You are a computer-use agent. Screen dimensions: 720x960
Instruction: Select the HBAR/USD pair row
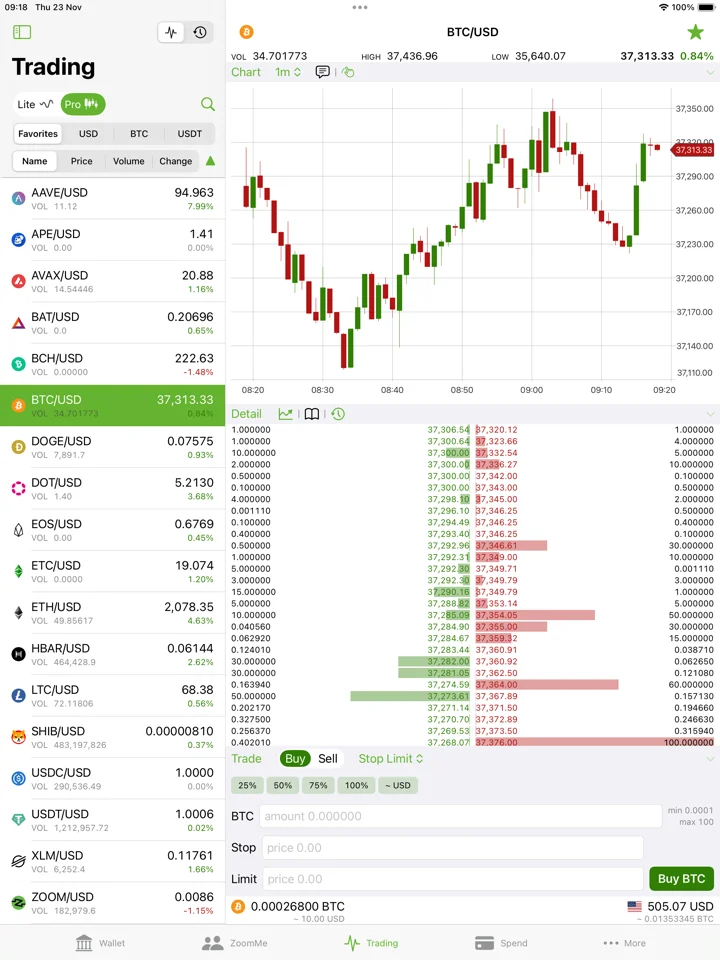pos(113,654)
